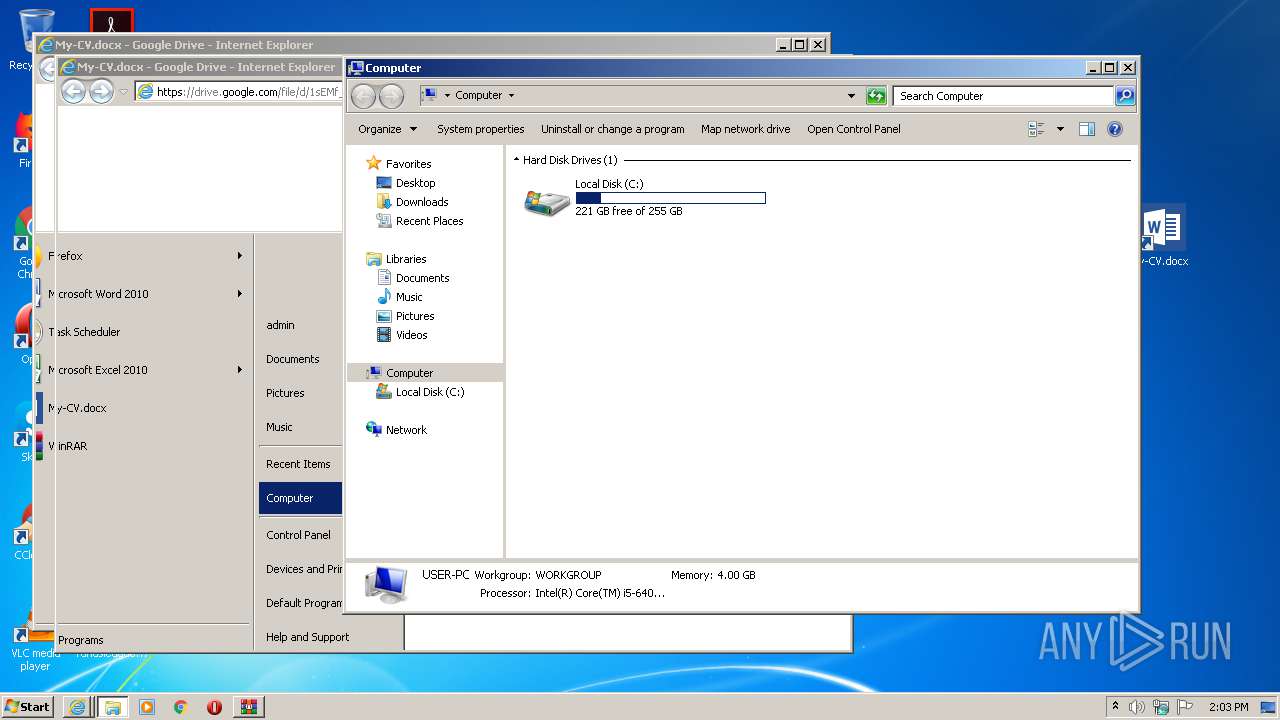Show hidden icons in system tray
Screen dimensions: 1280x720
click(1116, 707)
